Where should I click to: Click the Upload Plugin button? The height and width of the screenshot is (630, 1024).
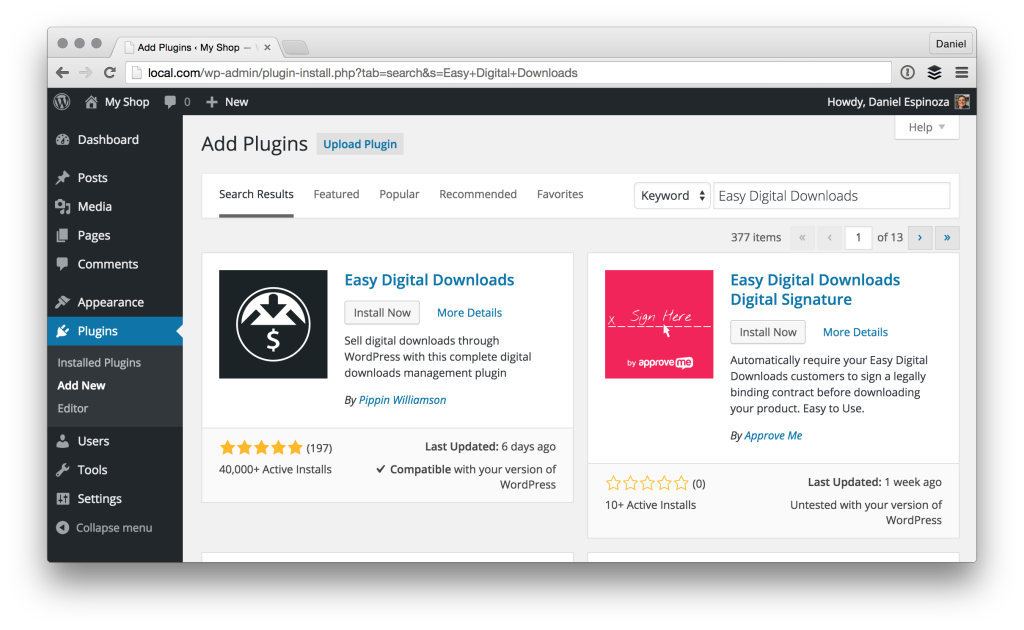point(360,144)
